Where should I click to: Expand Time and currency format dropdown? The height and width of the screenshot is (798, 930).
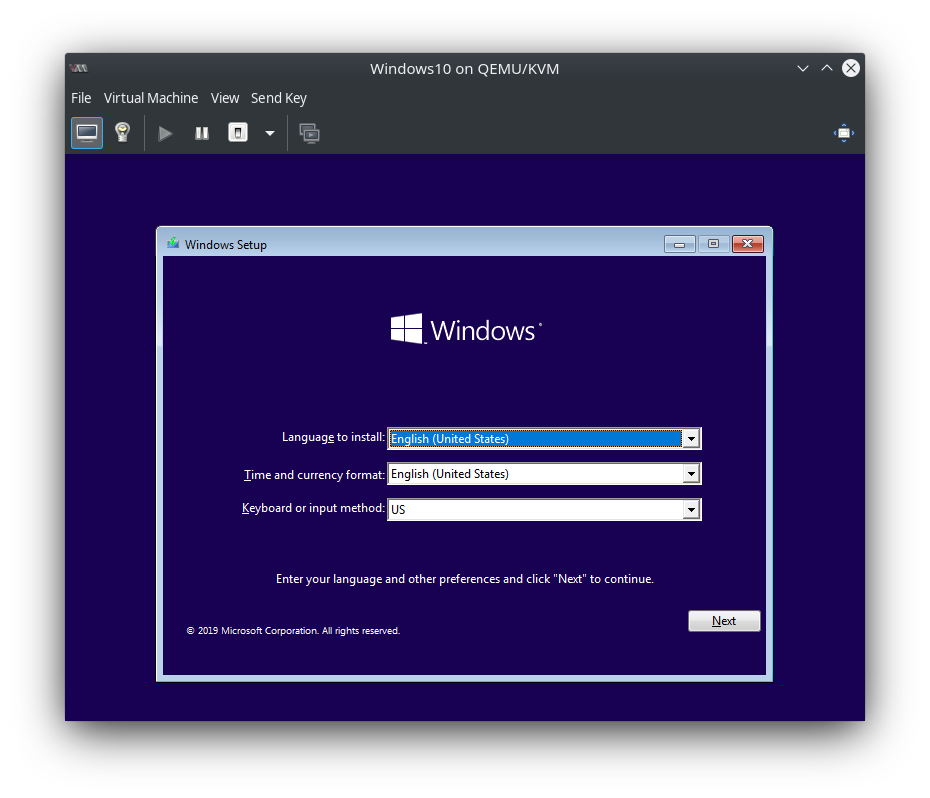(x=691, y=474)
